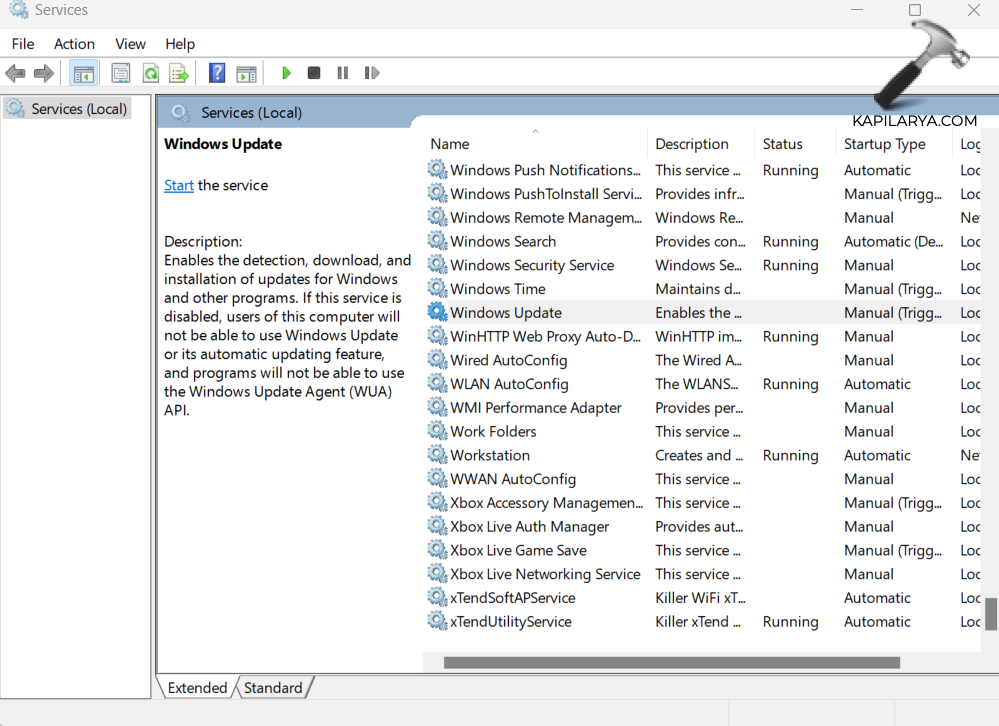999x726 pixels.
Task: Open the Action menu
Action: 74,44
